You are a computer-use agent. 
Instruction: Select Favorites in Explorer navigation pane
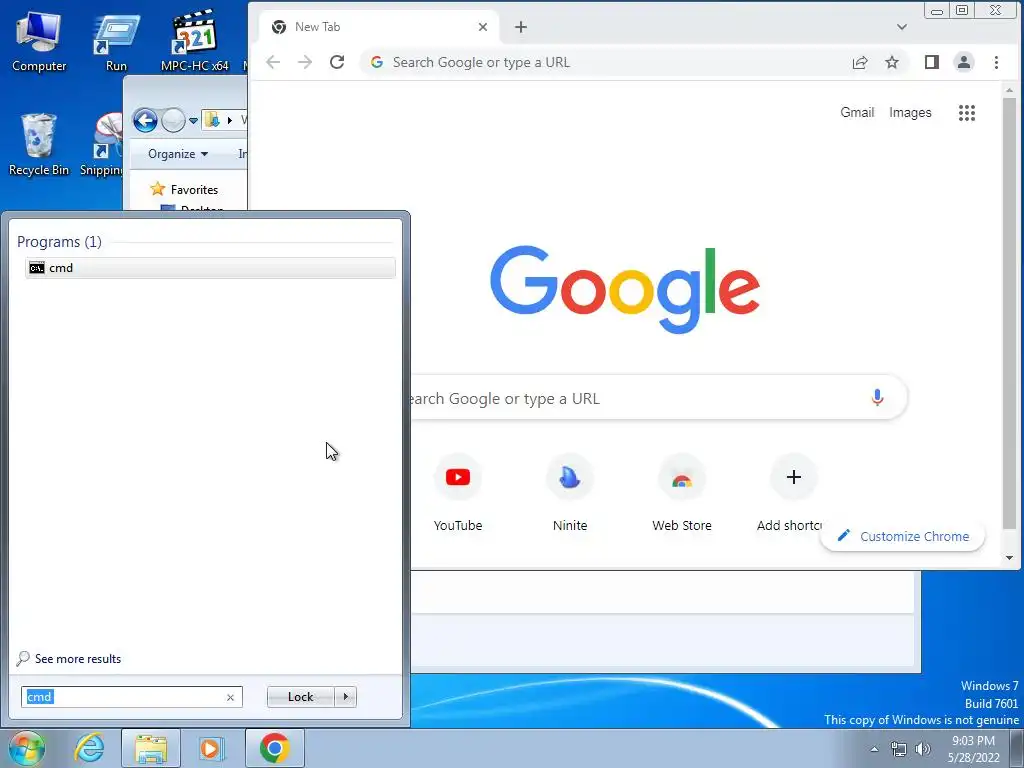(x=194, y=189)
